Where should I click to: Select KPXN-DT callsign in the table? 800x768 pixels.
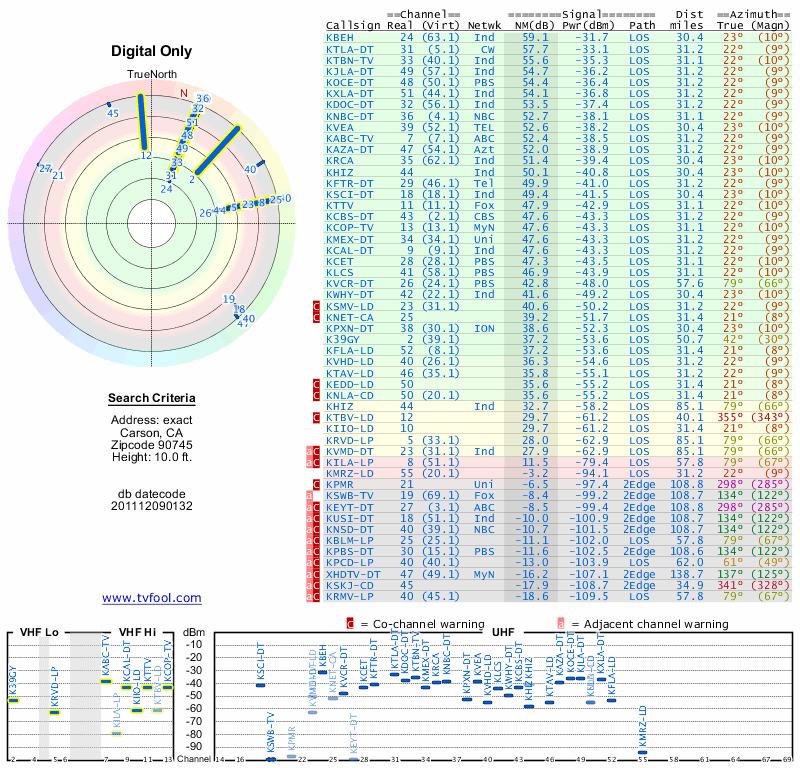point(349,329)
